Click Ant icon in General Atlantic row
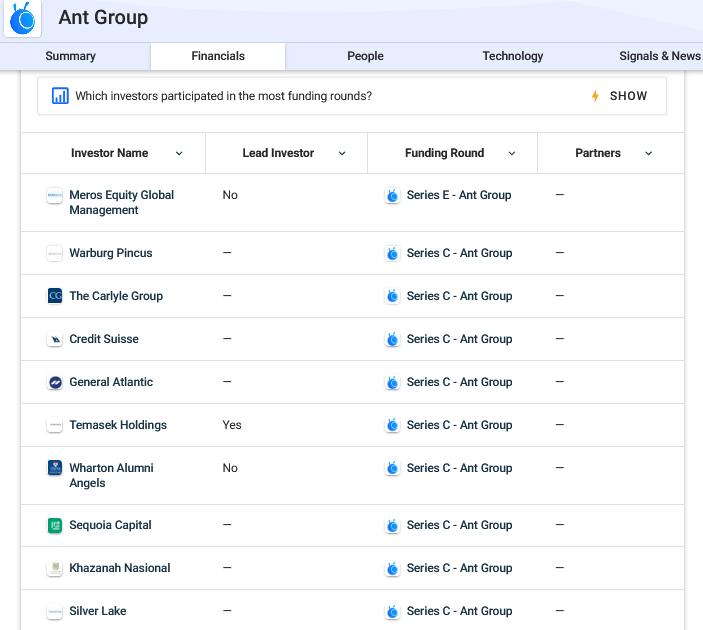The image size is (703, 630). point(392,382)
